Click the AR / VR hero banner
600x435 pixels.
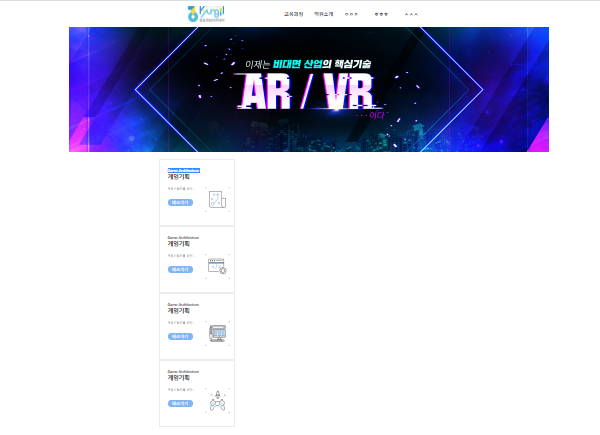pyautogui.click(x=309, y=90)
